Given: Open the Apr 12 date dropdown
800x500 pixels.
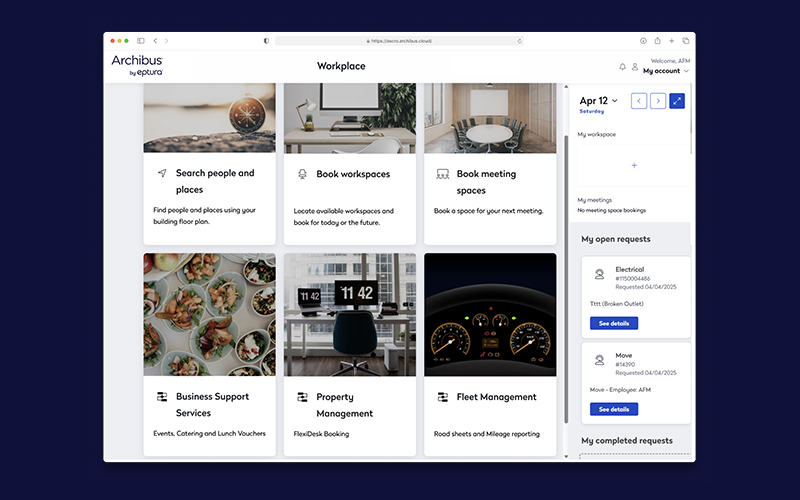Looking at the screenshot, I should coord(598,101).
